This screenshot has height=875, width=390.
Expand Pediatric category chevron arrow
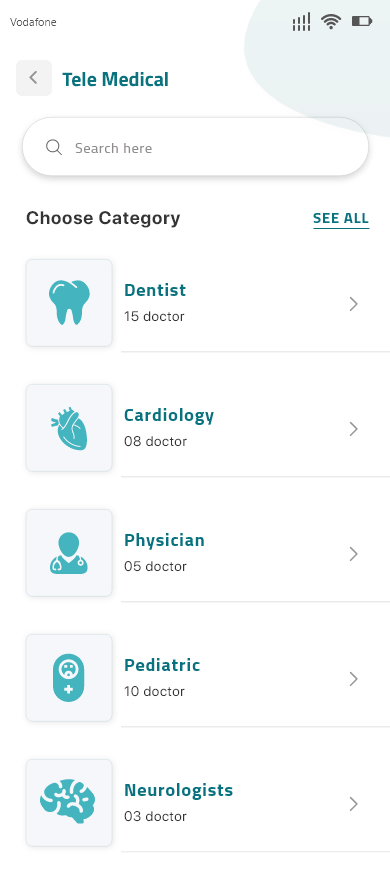[353, 679]
